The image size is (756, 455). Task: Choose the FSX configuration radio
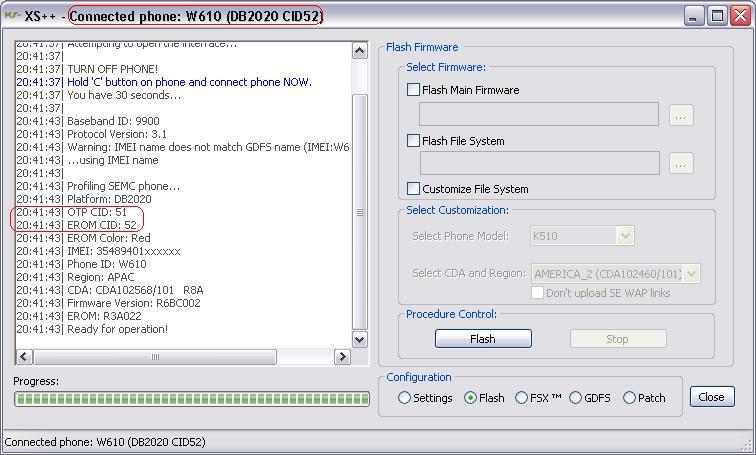pos(521,398)
